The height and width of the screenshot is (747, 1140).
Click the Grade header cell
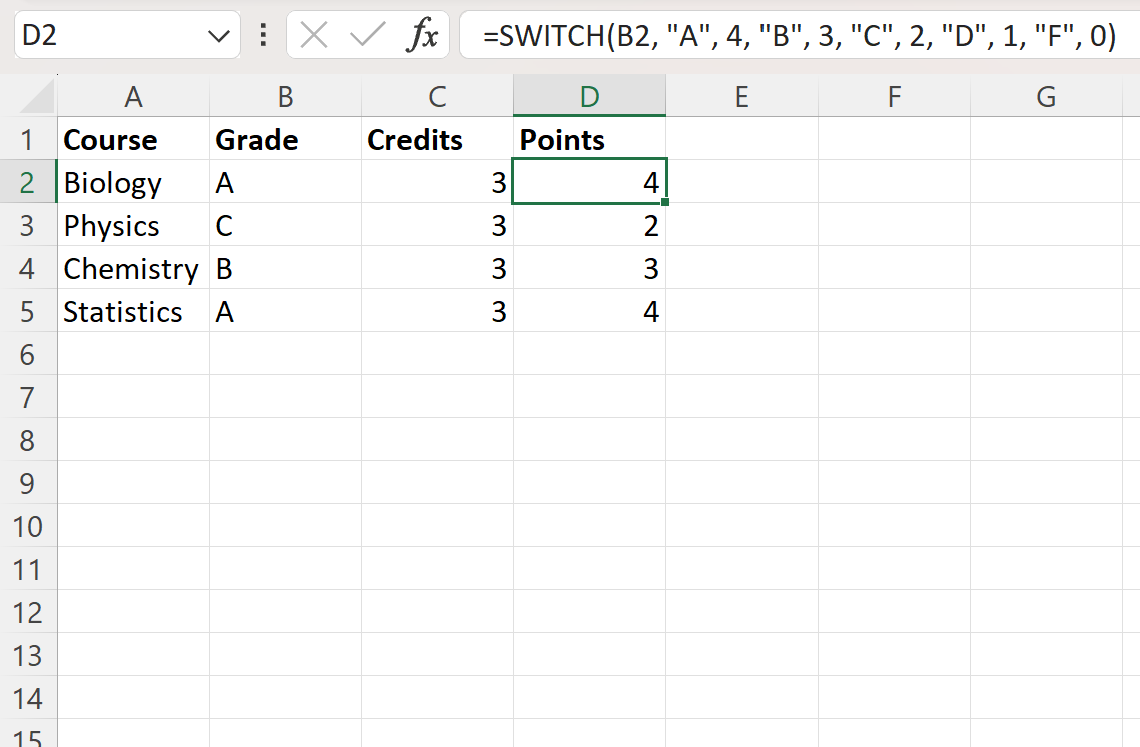click(x=285, y=139)
